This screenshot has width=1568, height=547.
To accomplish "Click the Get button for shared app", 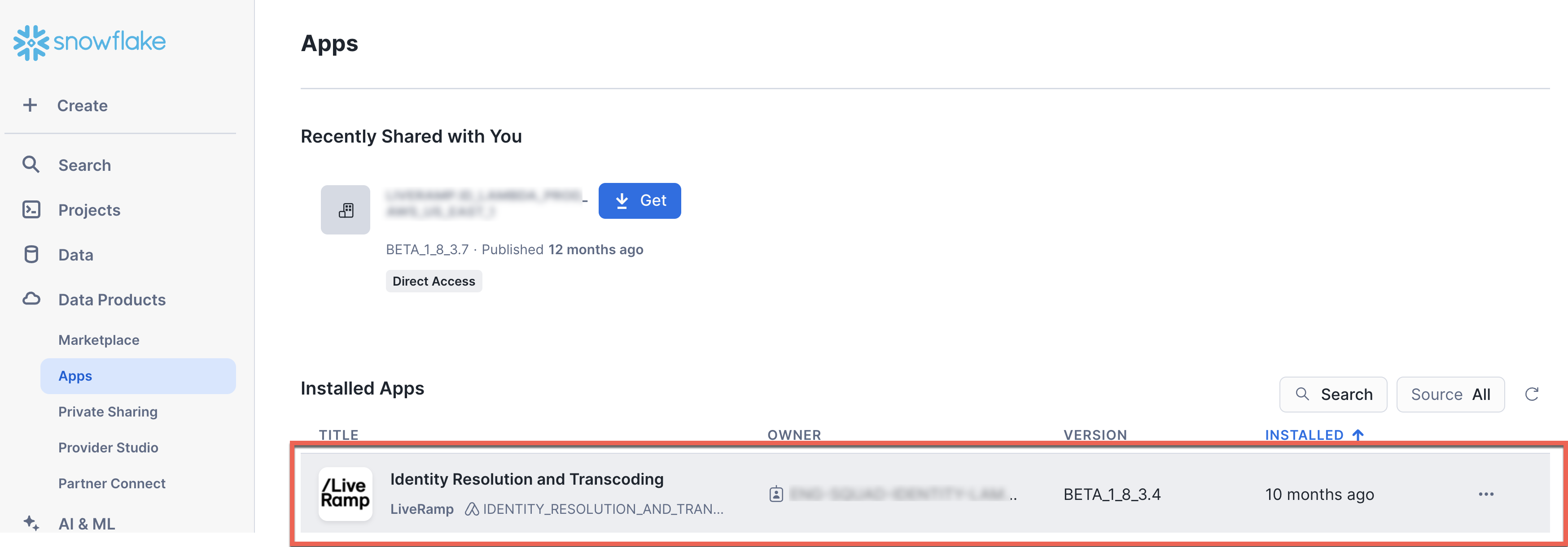I will click(x=639, y=200).
